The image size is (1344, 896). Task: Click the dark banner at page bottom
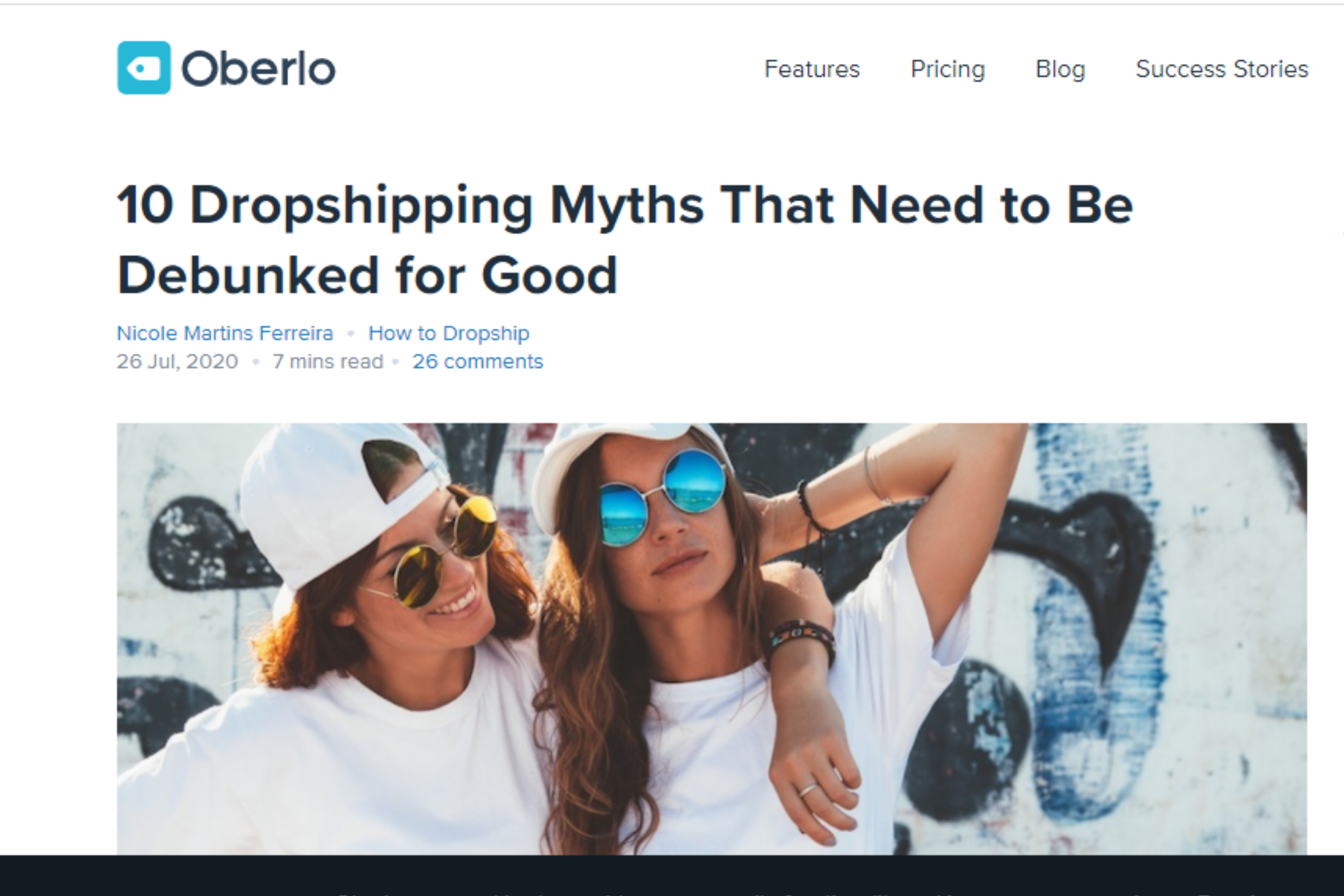[672, 875]
